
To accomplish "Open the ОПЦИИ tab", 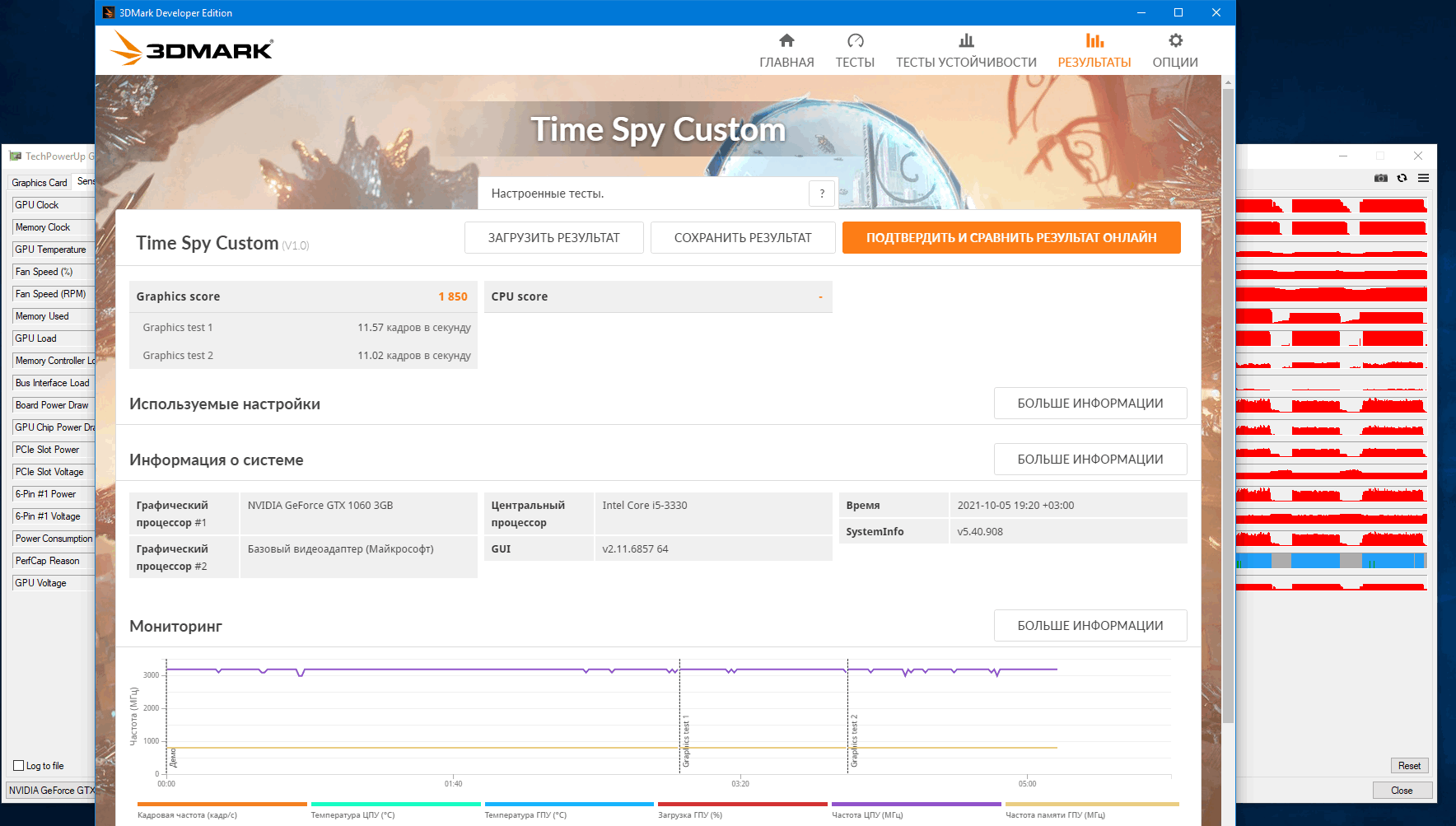I will click(x=1175, y=50).
